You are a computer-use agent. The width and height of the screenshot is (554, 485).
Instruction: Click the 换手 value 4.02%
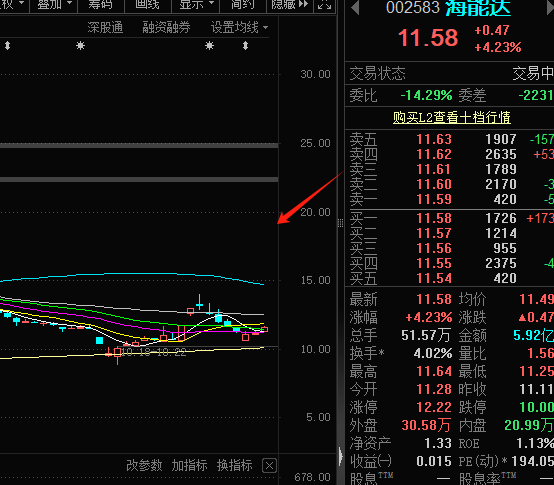(x=433, y=353)
